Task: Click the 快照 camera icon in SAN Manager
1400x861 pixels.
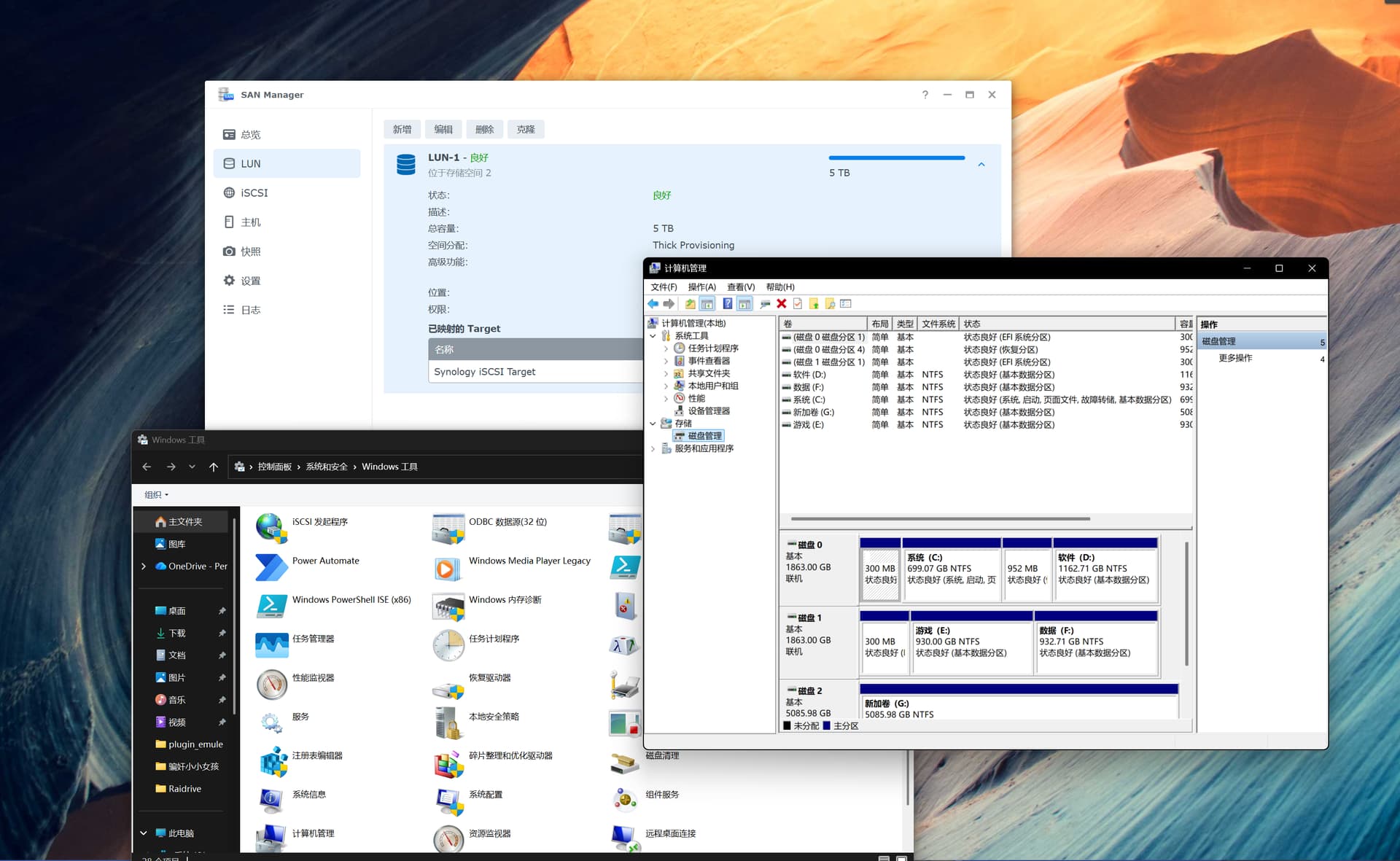Action: 229,252
